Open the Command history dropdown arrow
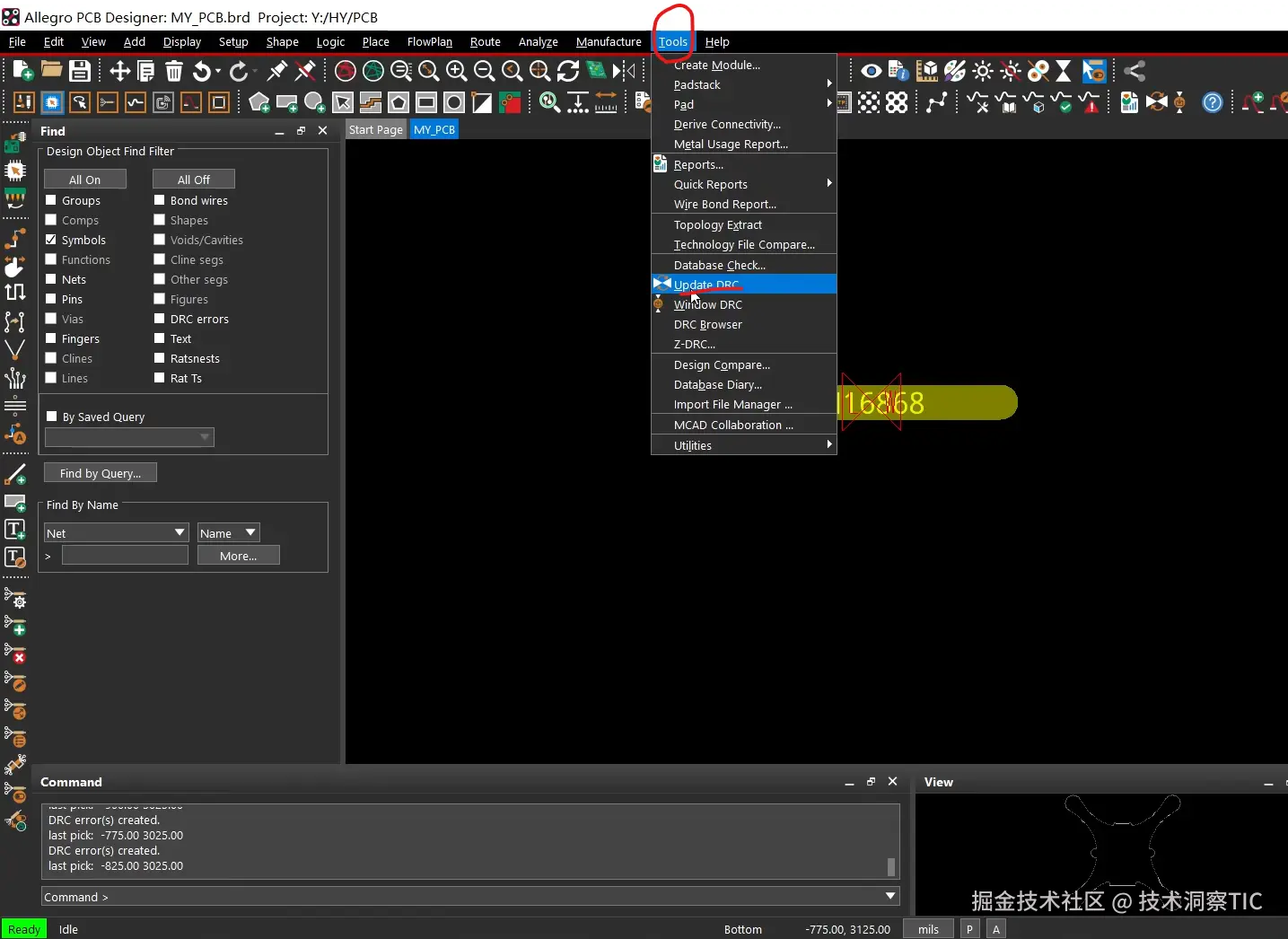 click(890, 896)
